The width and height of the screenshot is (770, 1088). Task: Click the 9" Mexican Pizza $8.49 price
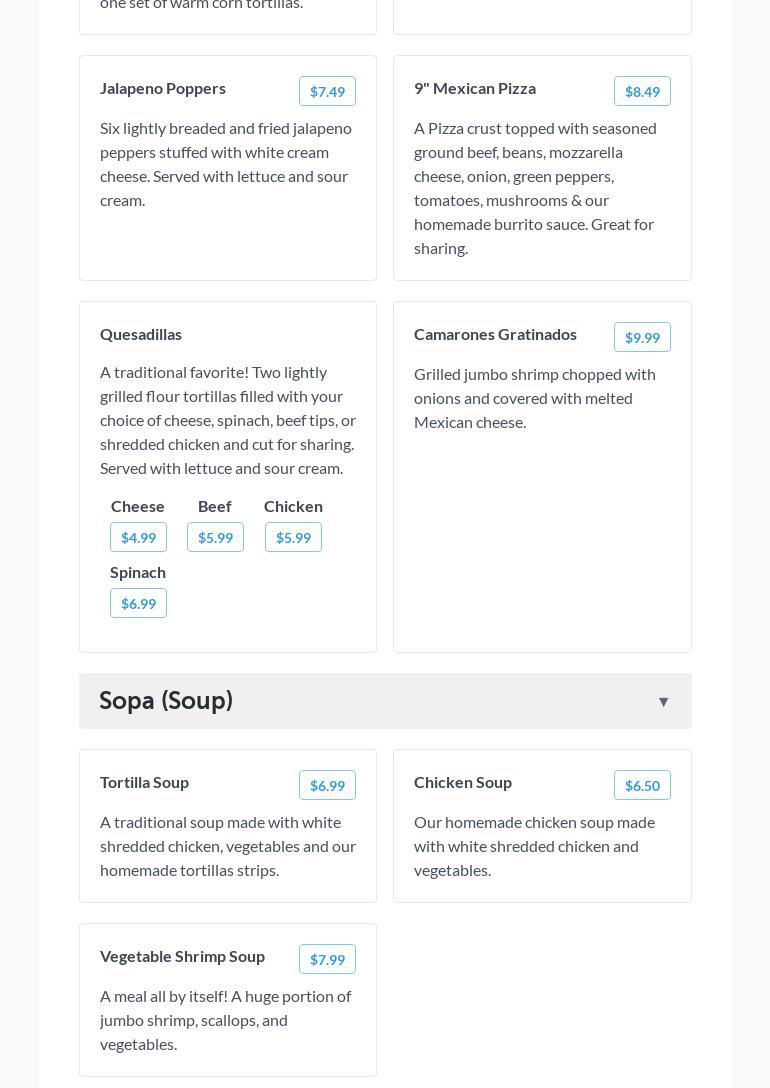[642, 91]
